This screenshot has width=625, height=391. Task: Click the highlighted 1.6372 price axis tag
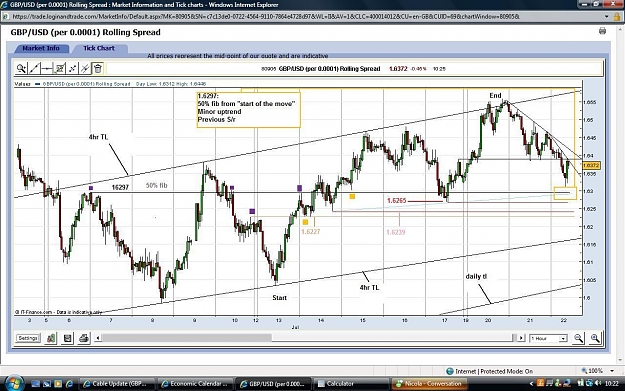[x=591, y=165]
